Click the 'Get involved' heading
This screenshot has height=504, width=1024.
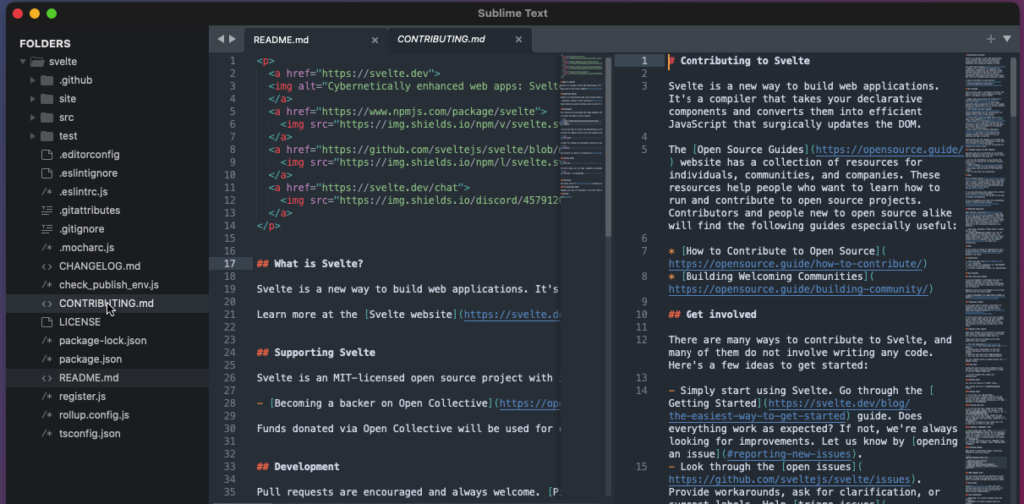click(x=712, y=315)
